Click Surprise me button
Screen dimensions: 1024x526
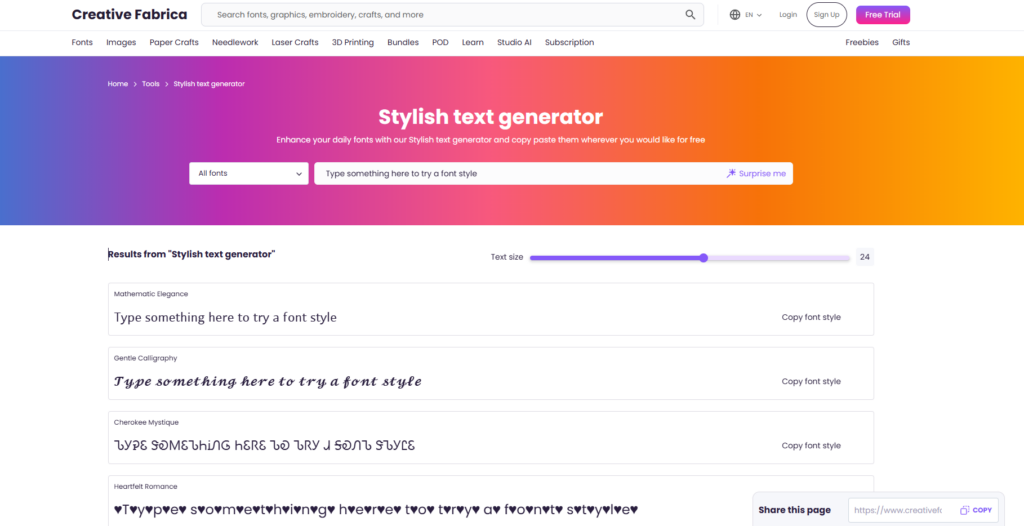[x=756, y=174]
